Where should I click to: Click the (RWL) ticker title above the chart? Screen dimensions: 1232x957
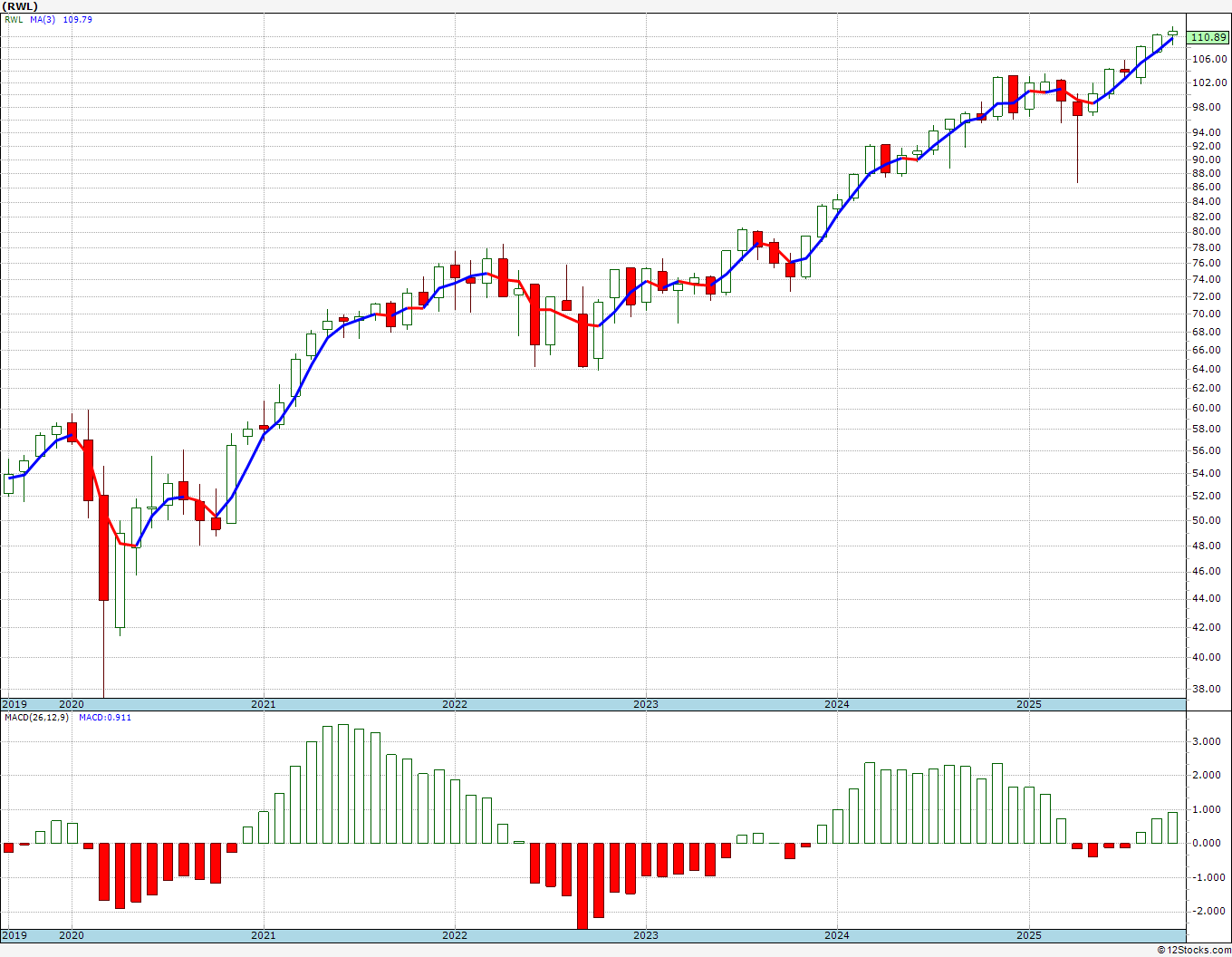coord(19,5)
